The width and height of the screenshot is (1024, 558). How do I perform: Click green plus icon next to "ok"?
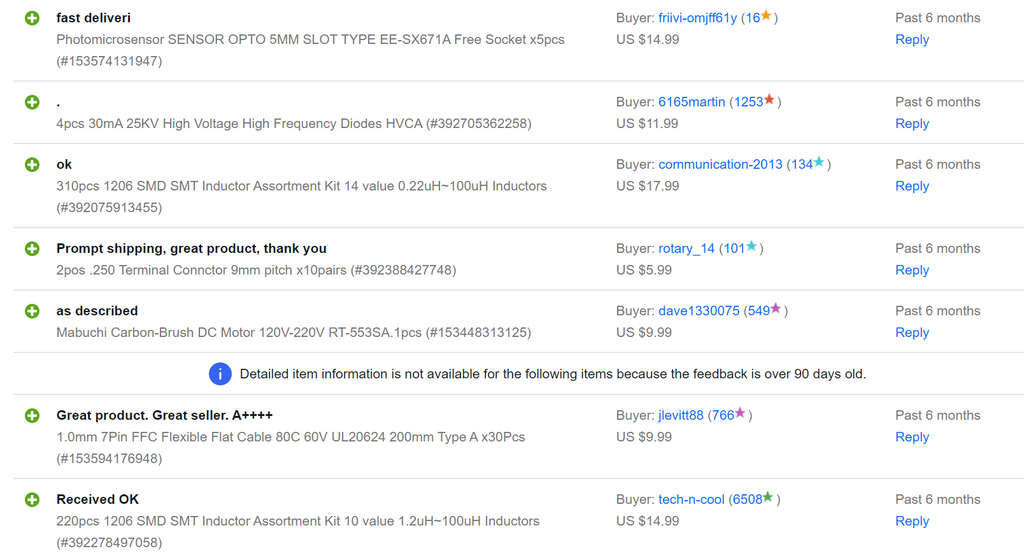click(32, 164)
